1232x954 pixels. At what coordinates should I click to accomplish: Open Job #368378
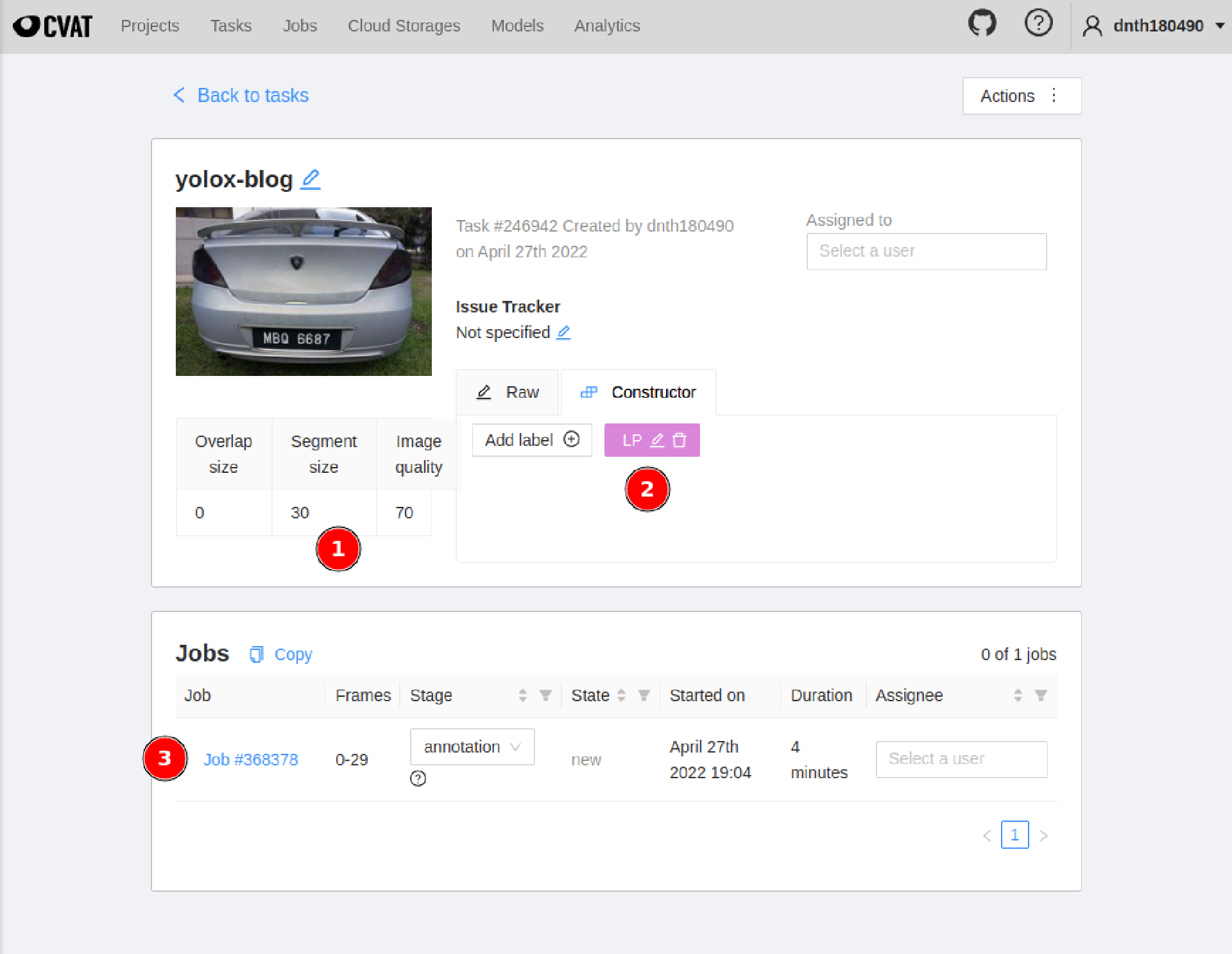251,759
